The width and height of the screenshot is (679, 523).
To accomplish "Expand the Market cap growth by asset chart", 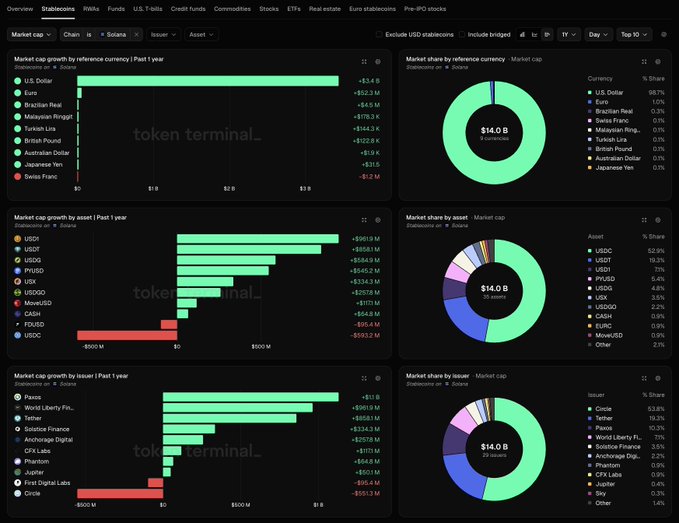I will coord(364,220).
